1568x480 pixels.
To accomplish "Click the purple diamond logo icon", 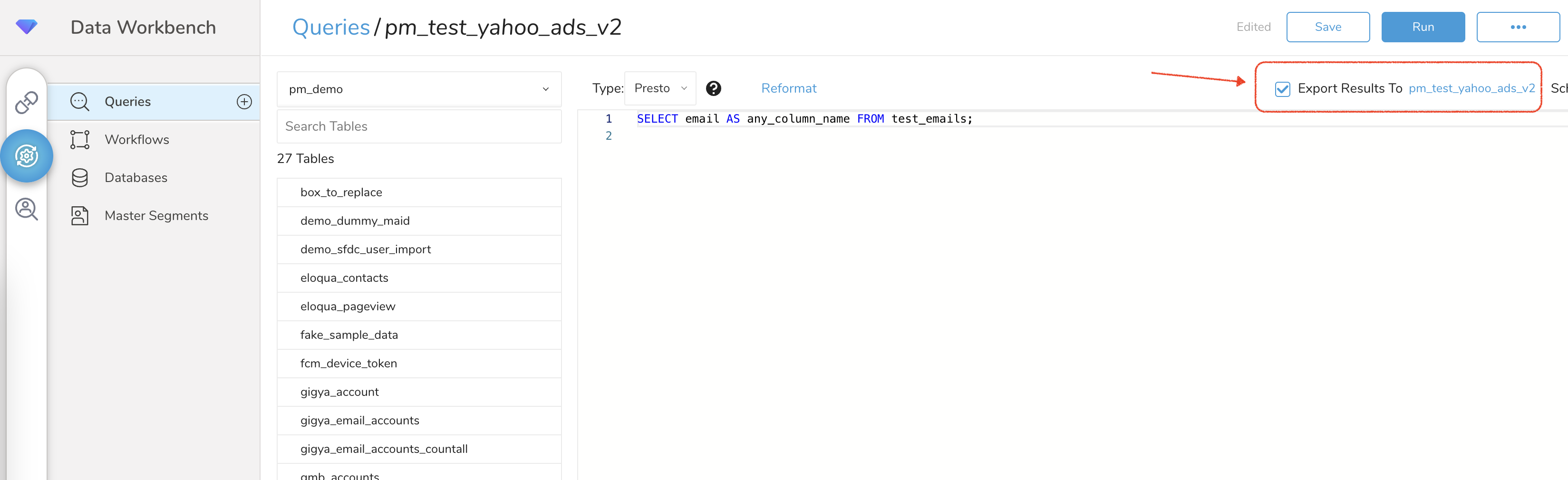I will coord(26,27).
